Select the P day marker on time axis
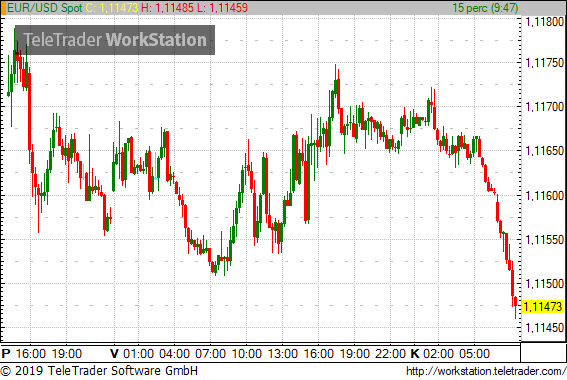The image size is (567, 380). click(6, 353)
